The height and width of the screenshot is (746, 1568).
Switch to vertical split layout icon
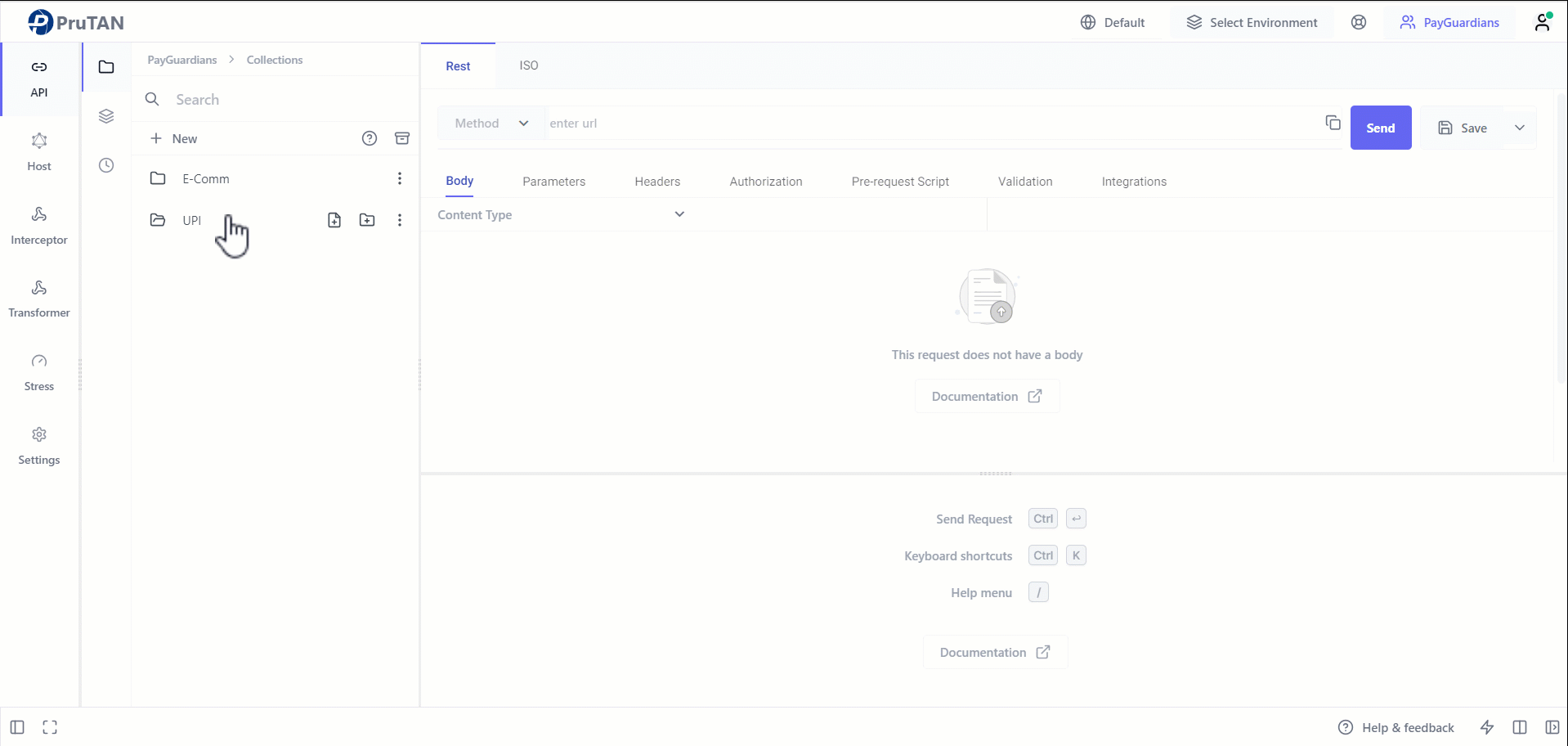[x=1520, y=727]
